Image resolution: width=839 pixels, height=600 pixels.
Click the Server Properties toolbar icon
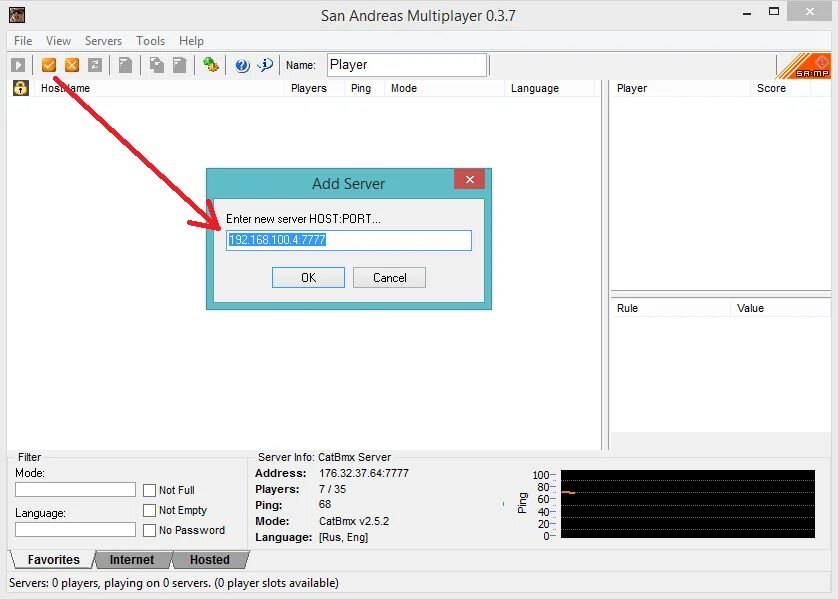click(179, 65)
